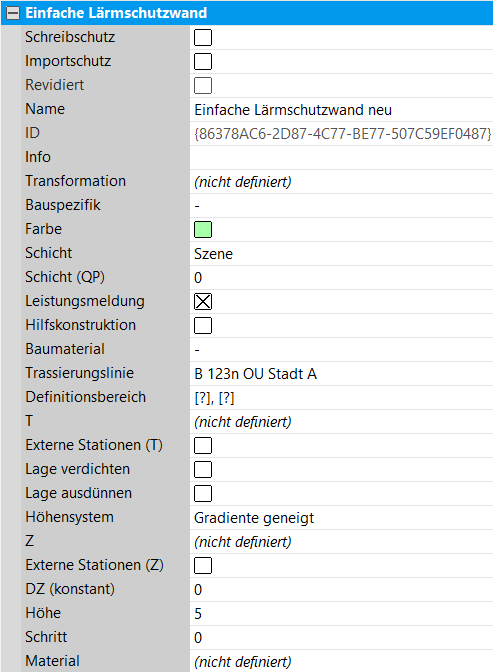493x672 pixels.
Task: Check Externe Stationen (Z) box
Action: coord(203,565)
